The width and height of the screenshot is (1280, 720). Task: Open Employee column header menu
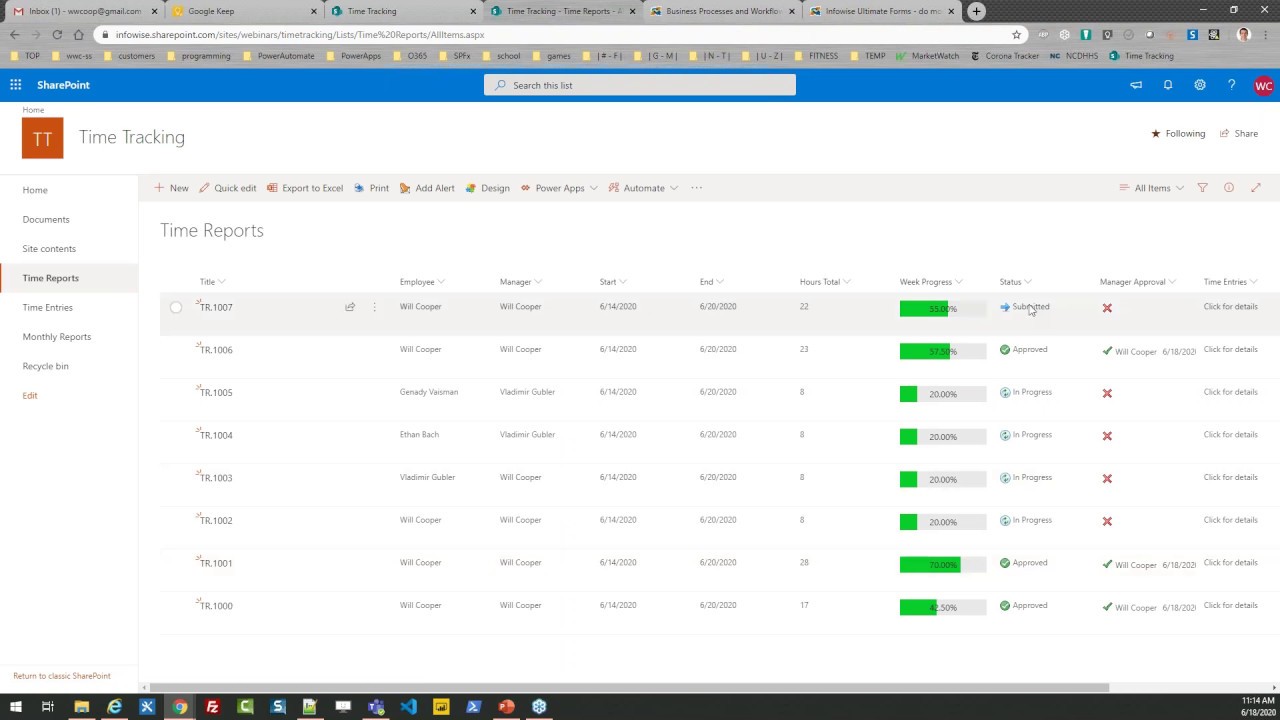coord(422,282)
